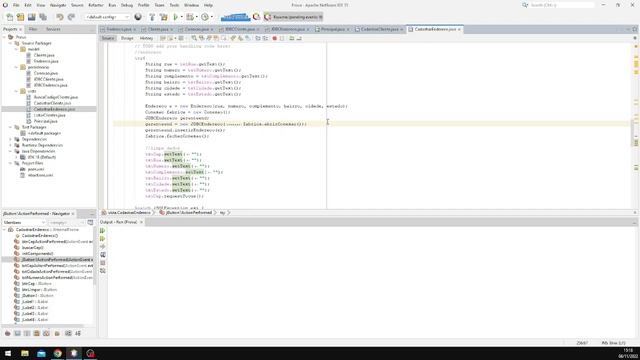Screen dimensions: 640x360
Task: Click icon right of Navigator category filter
Action: (x=91, y=222)
